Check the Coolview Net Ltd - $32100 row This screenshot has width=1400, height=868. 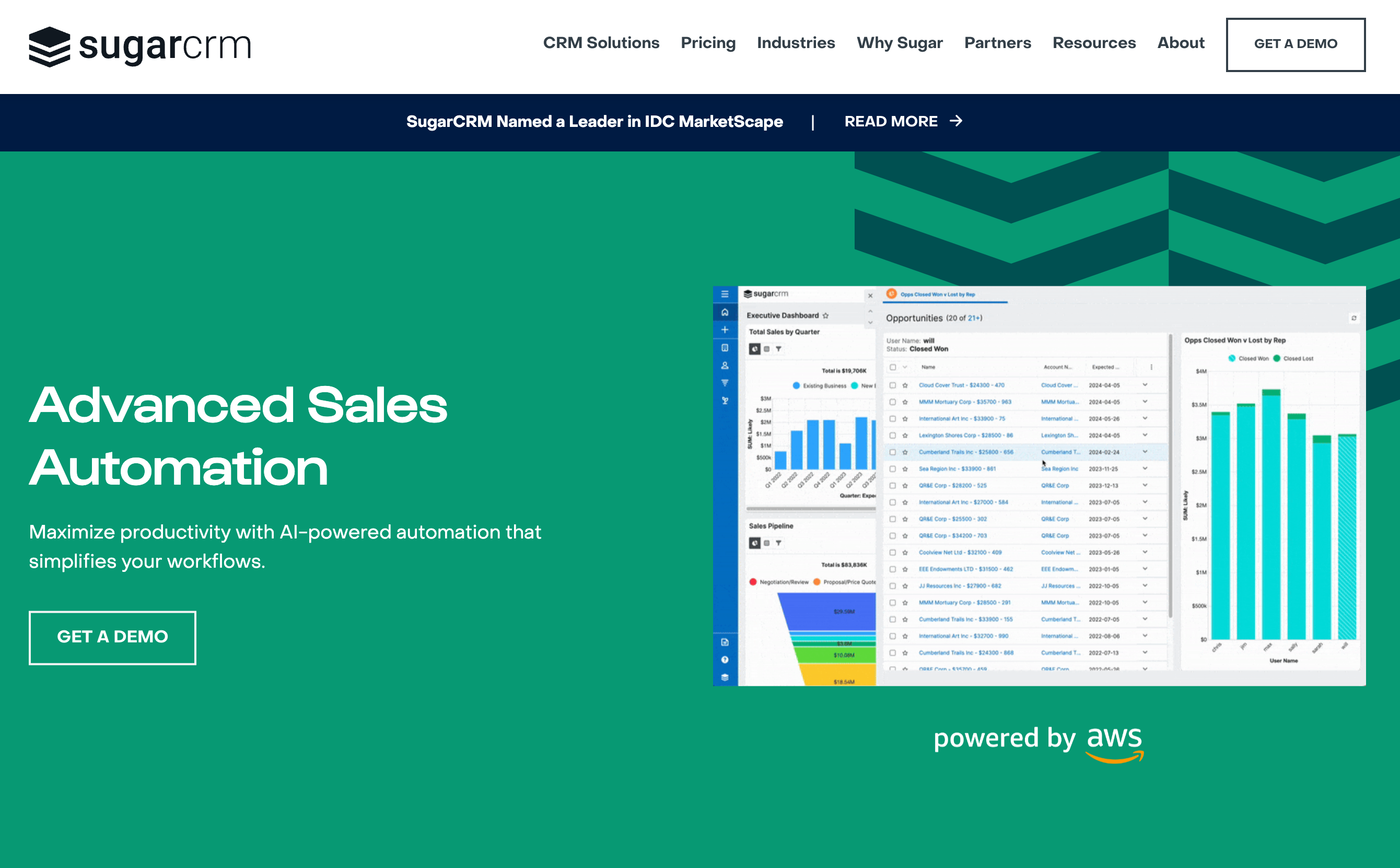click(x=893, y=552)
